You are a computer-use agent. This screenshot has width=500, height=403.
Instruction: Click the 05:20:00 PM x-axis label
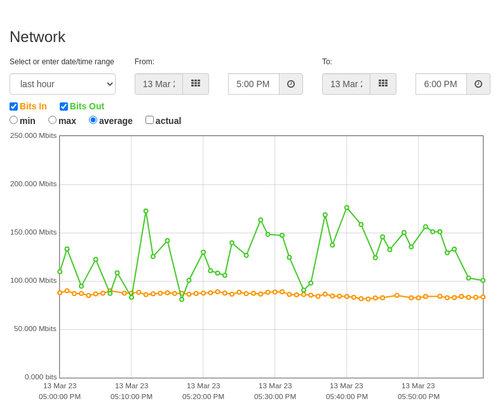(x=203, y=397)
